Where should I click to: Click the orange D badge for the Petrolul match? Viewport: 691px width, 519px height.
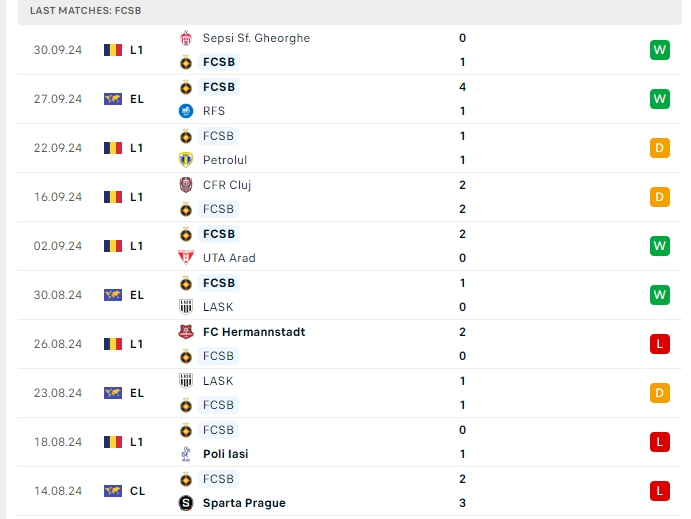pyautogui.click(x=659, y=148)
